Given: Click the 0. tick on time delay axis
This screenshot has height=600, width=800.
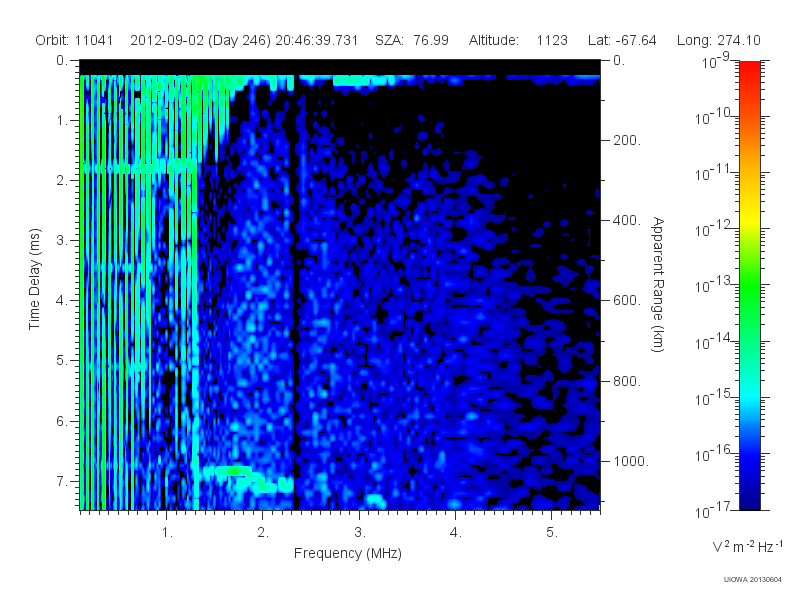Looking at the screenshot, I should point(62,60).
